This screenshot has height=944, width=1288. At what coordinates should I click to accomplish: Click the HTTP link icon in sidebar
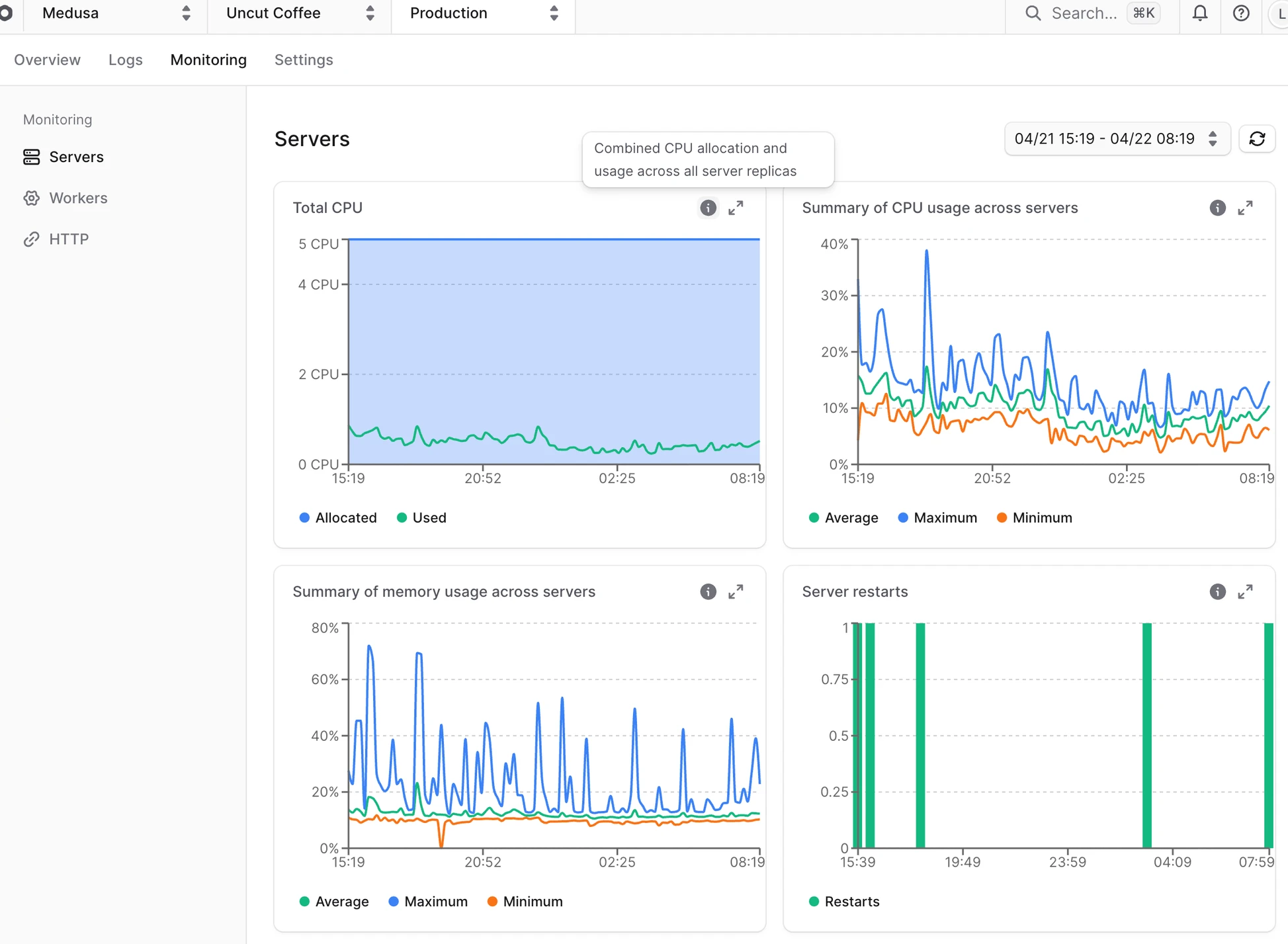pos(31,239)
